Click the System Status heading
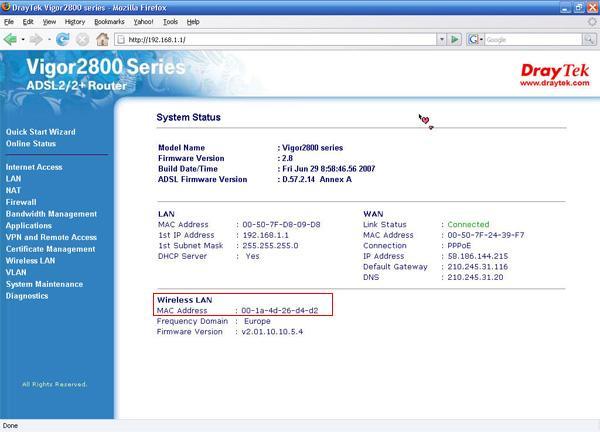The height and width of the screenshot is (432, 600). click(188, 117)
